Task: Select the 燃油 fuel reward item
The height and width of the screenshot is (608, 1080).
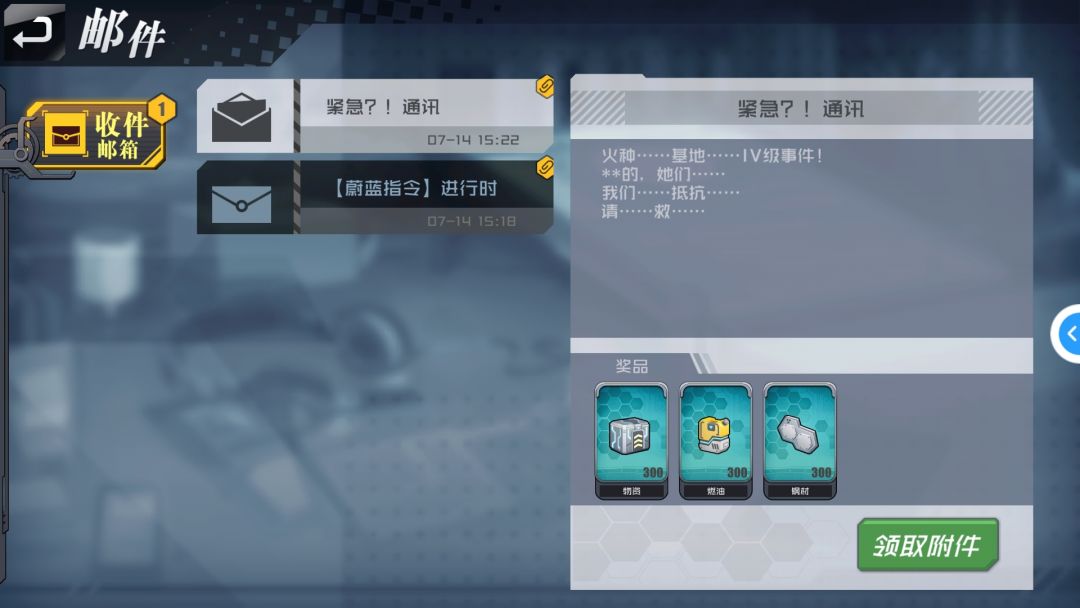Action: click(x=716, y=441)
